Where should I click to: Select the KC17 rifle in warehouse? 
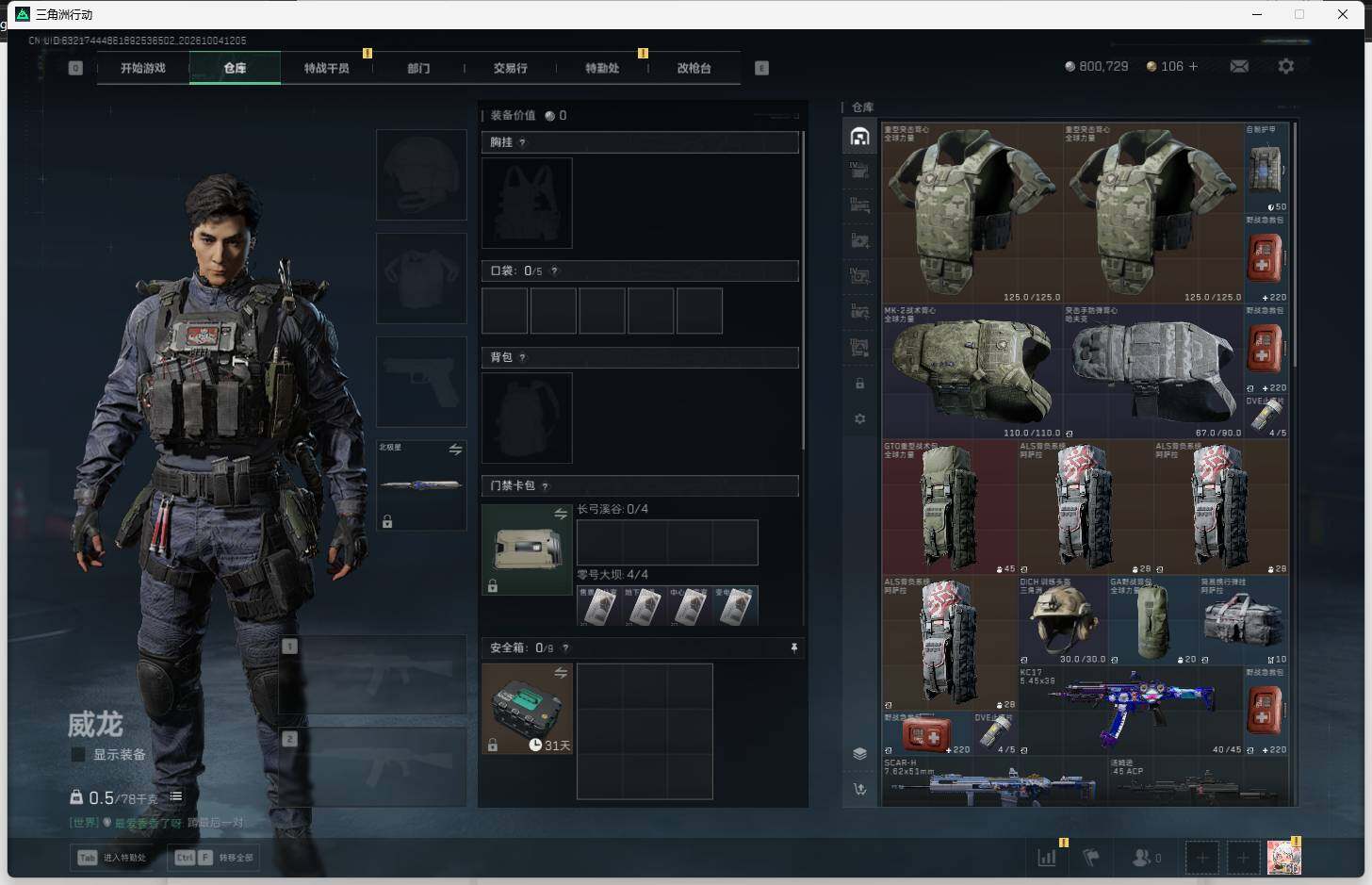(1130, 711)
